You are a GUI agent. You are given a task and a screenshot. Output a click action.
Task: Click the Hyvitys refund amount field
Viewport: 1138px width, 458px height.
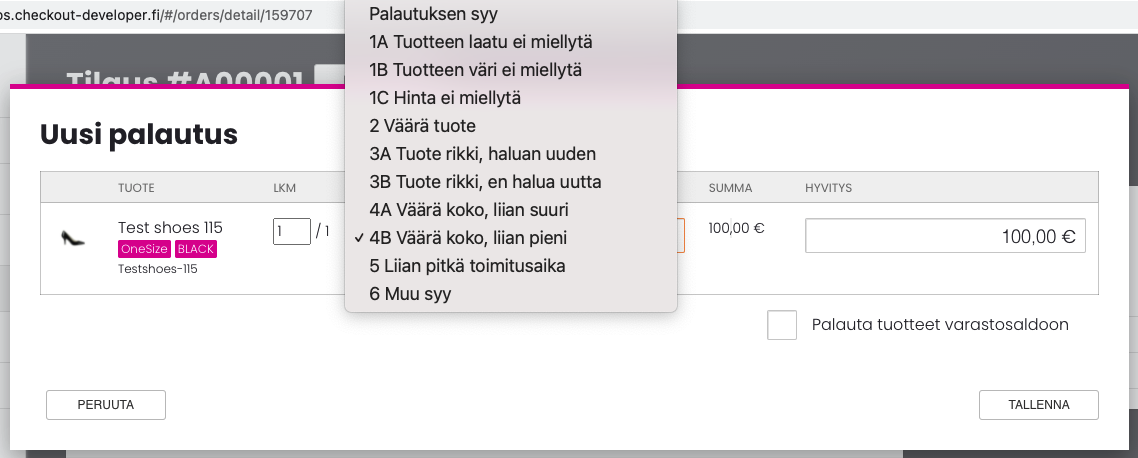[945, 236]
